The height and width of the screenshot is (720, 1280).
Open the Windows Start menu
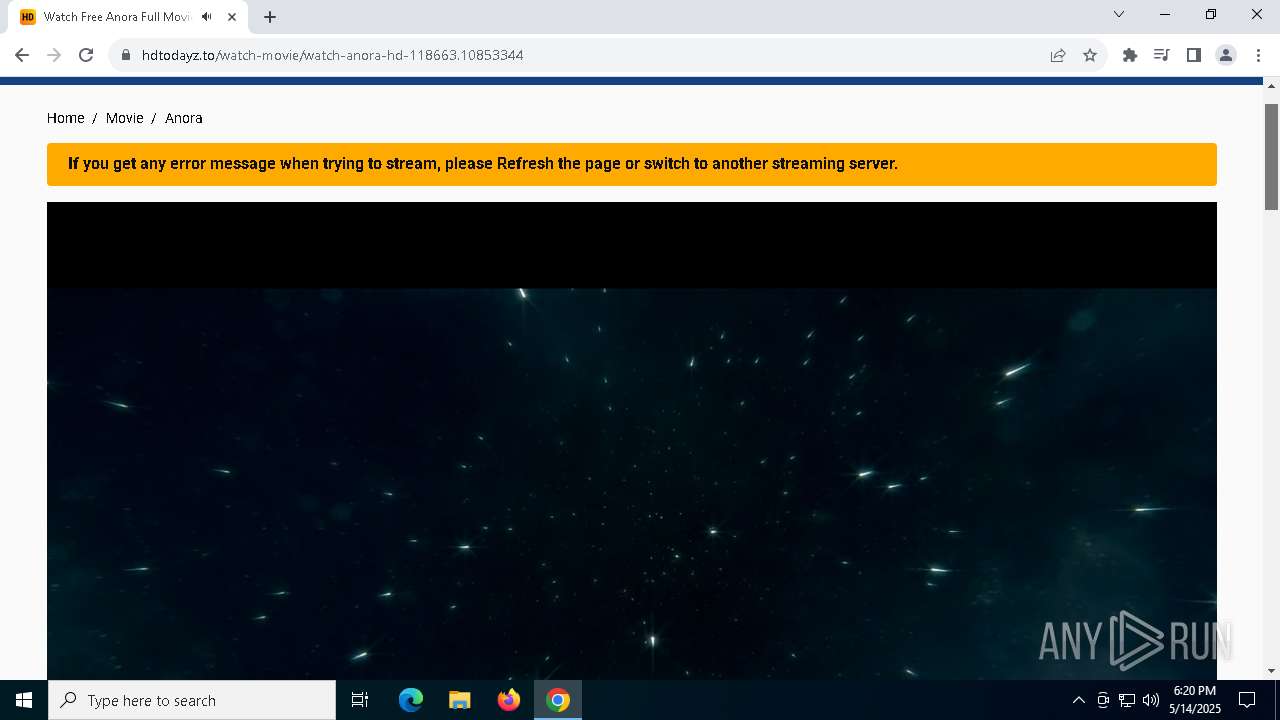[x=24, y=700]
